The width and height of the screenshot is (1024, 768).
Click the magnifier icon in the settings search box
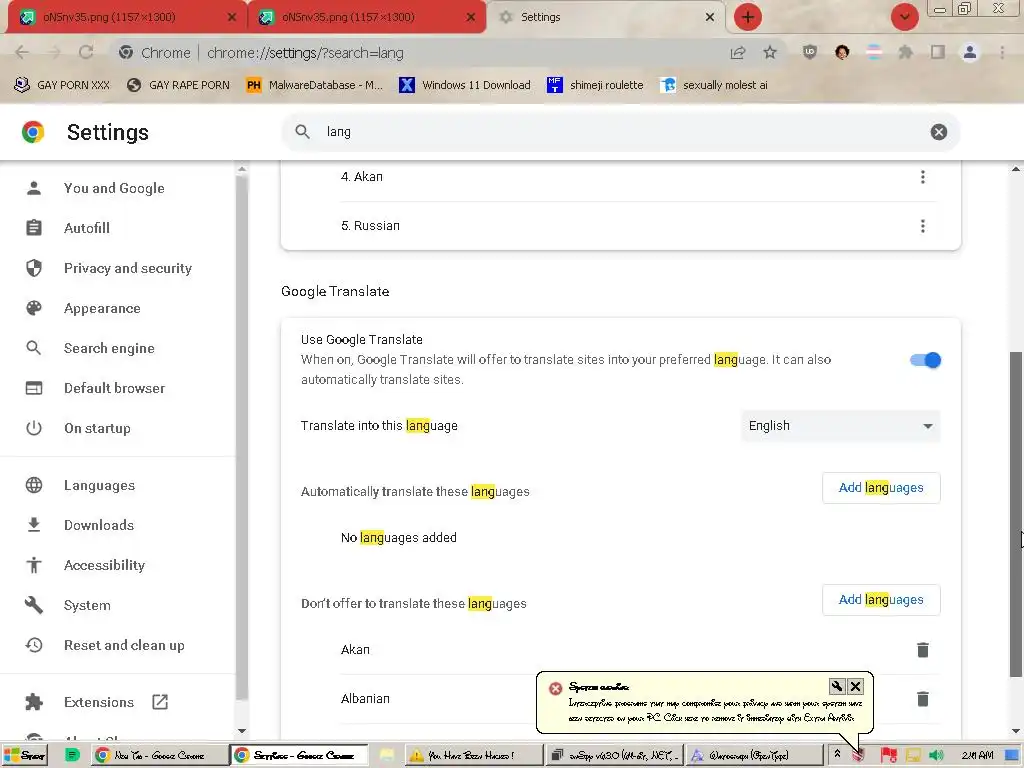tap(302, 132)
